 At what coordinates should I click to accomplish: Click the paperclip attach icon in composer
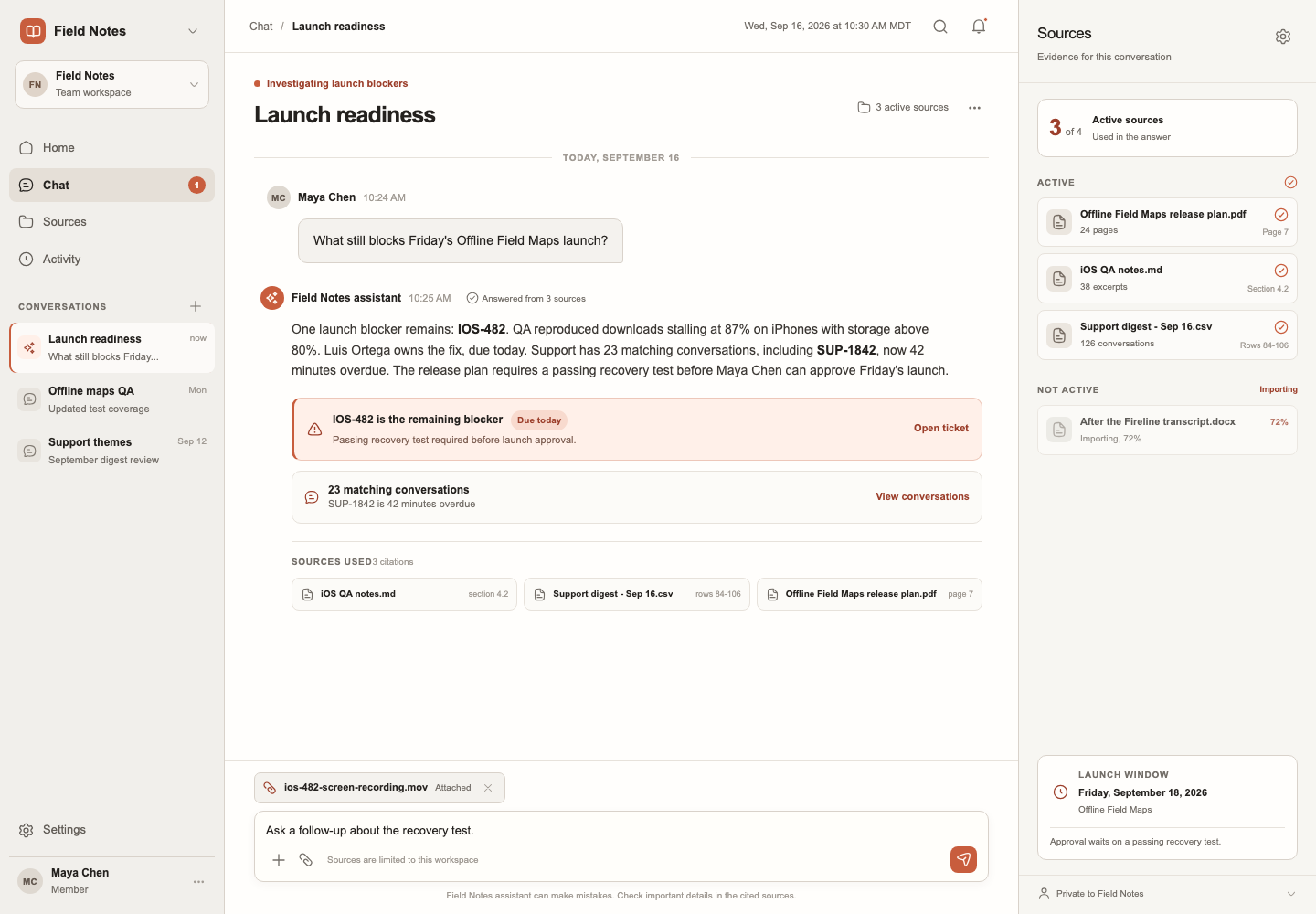pos(306,860)
